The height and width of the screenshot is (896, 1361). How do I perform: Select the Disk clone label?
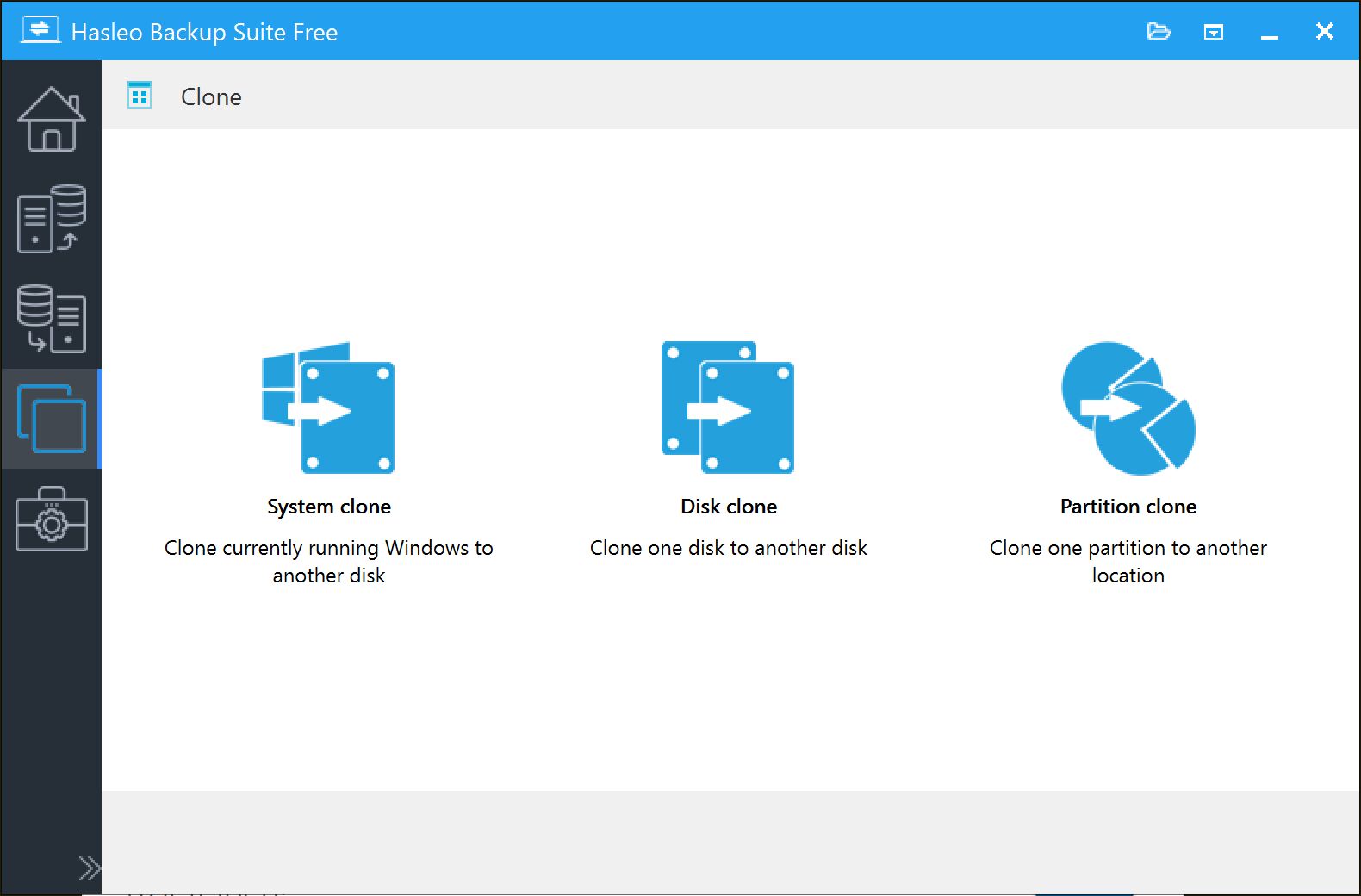click(x=729, y=507)
